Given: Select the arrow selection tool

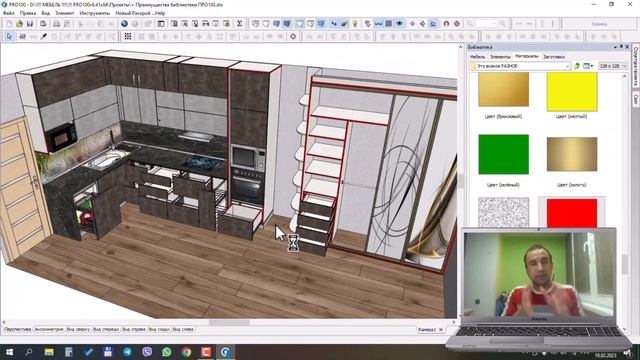Looking at the screenshot, I should click(9, 36).
